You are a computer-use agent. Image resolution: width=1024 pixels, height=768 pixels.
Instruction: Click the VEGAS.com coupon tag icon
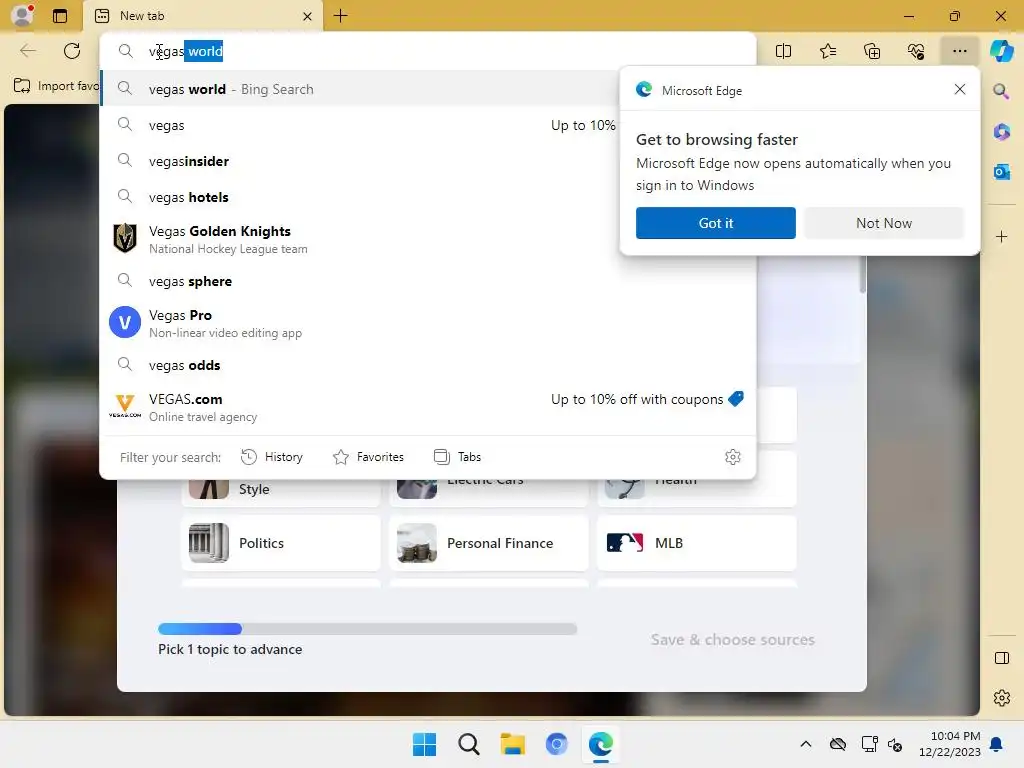tap(736, 398)
